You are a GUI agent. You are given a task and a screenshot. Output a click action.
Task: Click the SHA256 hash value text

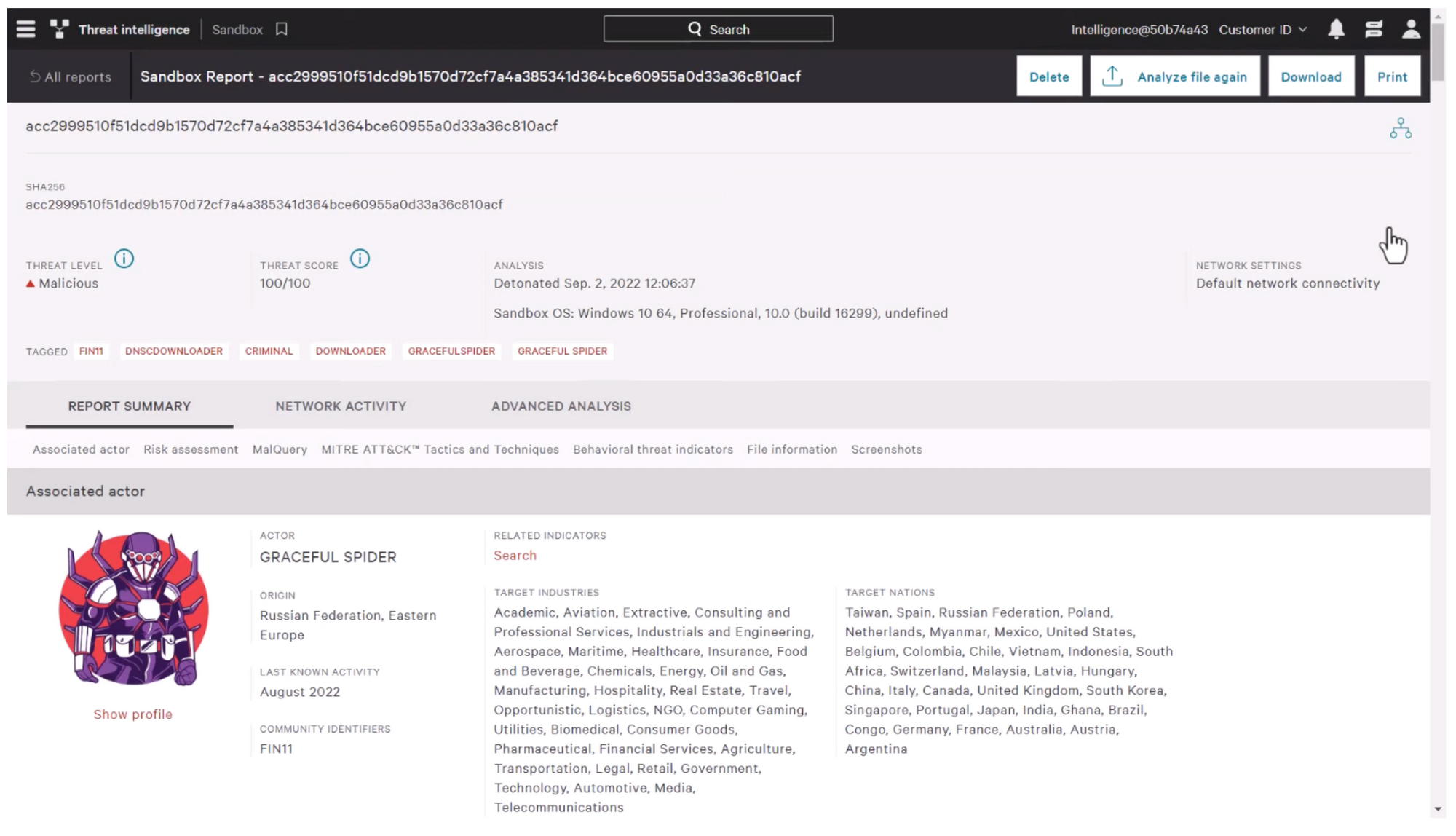pyautogui.click(x=264, y=205)
